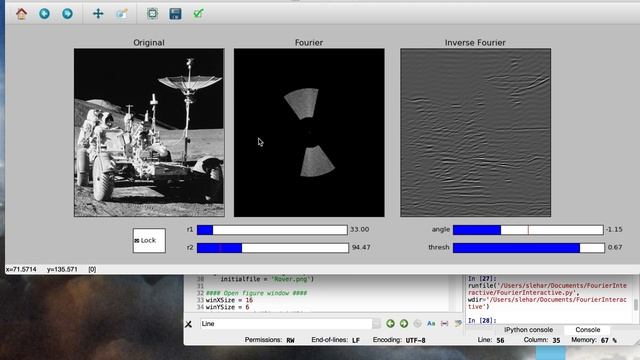This screenshot has height=360, width=640.
Task: Click the r1 value '33.00'
Action: 360,229
